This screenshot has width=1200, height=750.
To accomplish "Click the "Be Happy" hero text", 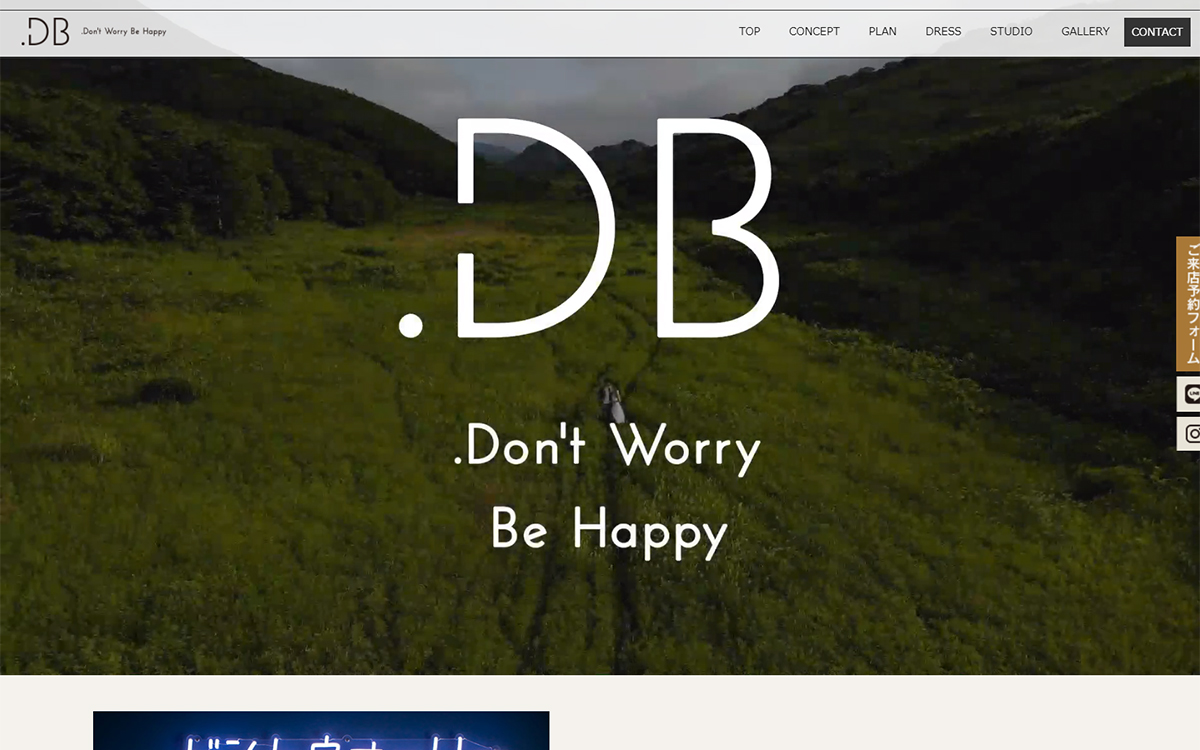I will click(609, 530).
